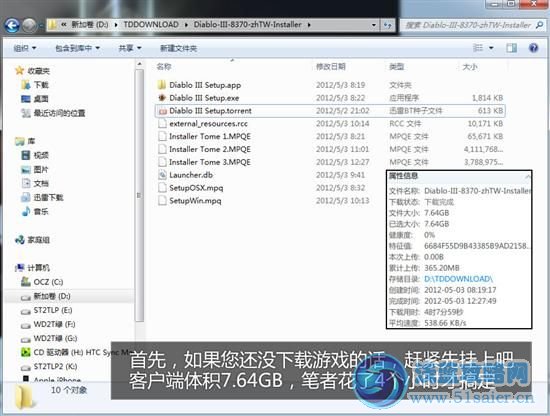Open the address bar history dropdown
The height and width of the screenshot is (416, 550).
(x=374, y=25)
